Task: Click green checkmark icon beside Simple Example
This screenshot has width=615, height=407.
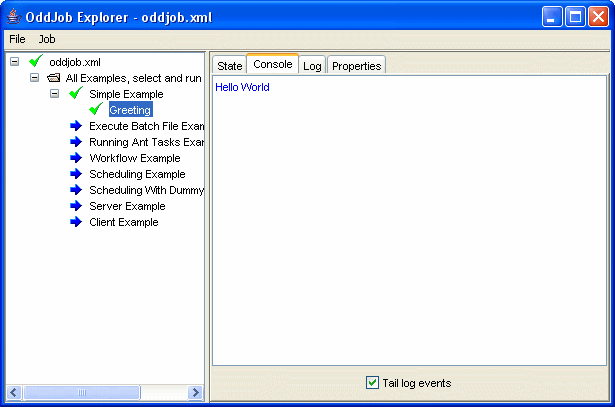Action: click(76, 94)
